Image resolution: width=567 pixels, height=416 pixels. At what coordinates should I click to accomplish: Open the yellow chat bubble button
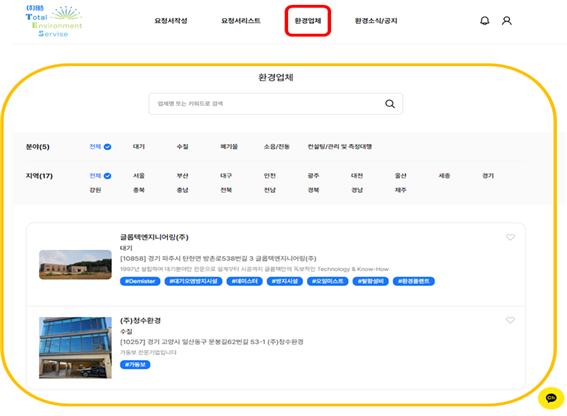[x=551, y=398]
